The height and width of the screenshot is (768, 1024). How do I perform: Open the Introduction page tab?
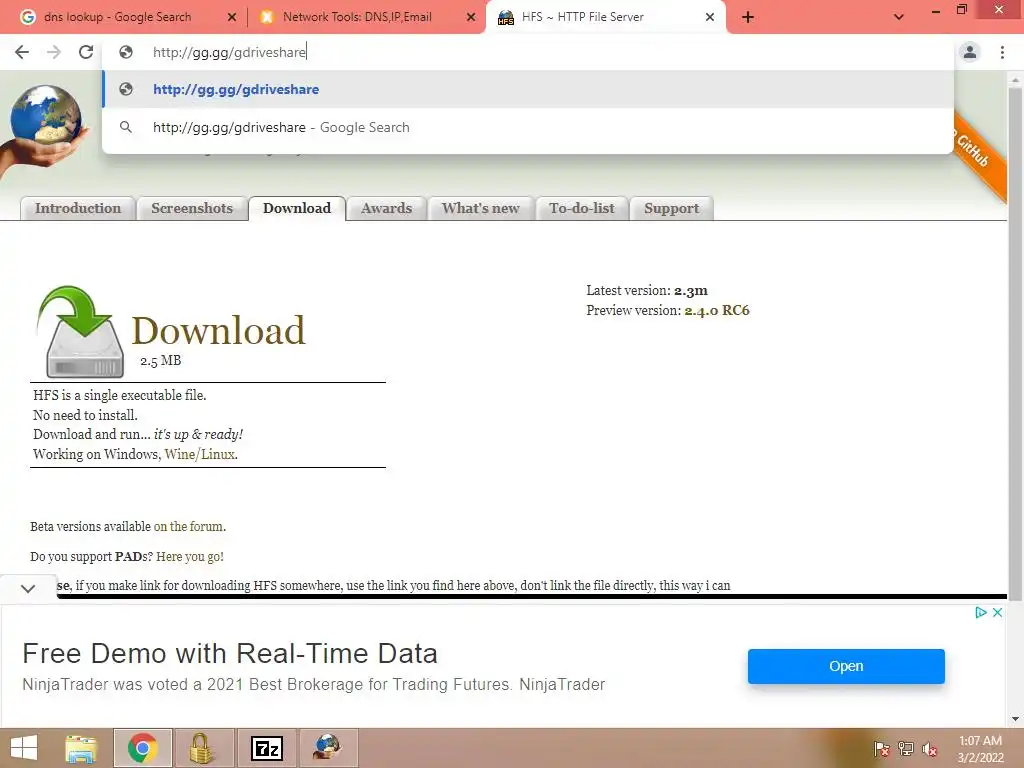click(78, 208)
